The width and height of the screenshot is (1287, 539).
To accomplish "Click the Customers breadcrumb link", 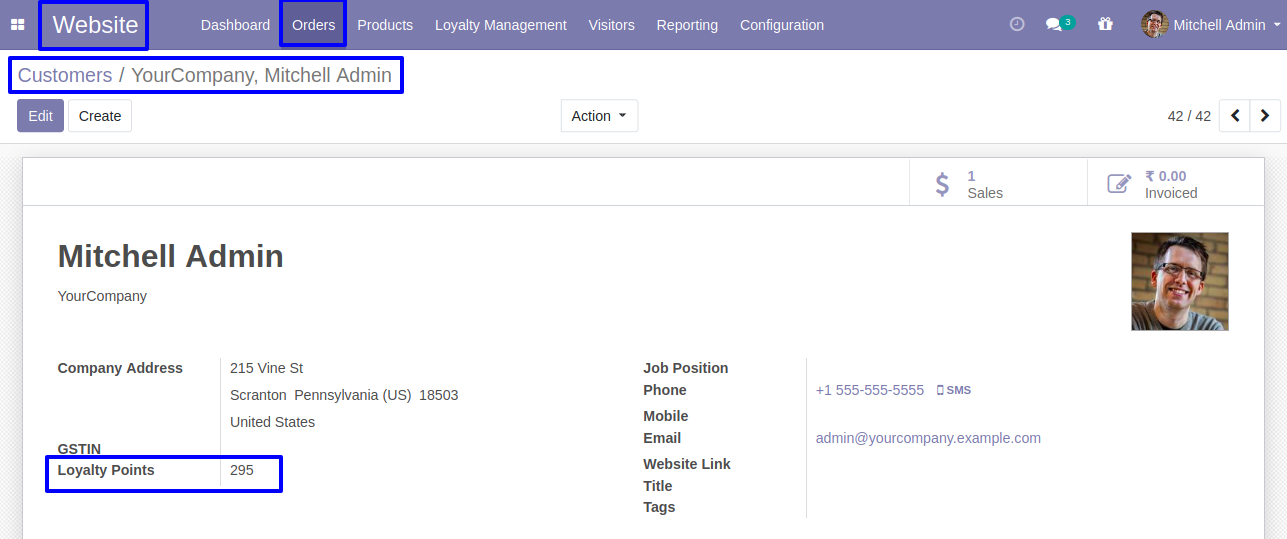I will click(x=65, y=75).
